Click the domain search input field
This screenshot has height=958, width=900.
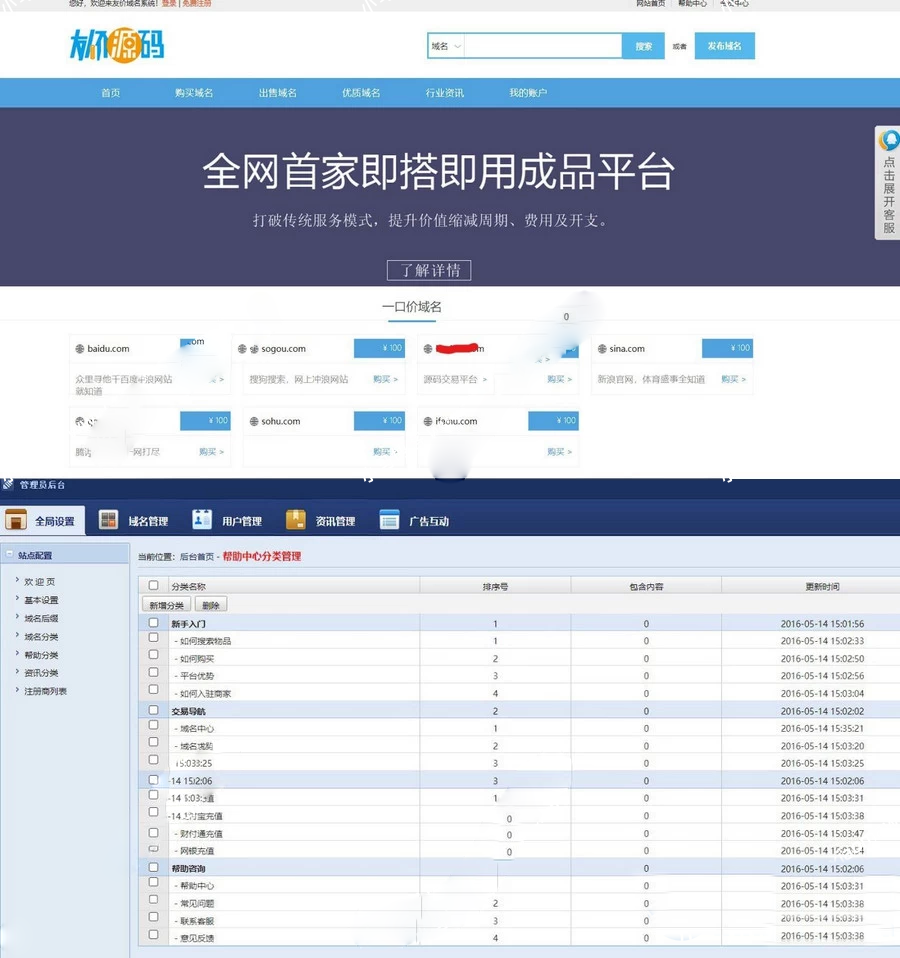pos(543,46)
